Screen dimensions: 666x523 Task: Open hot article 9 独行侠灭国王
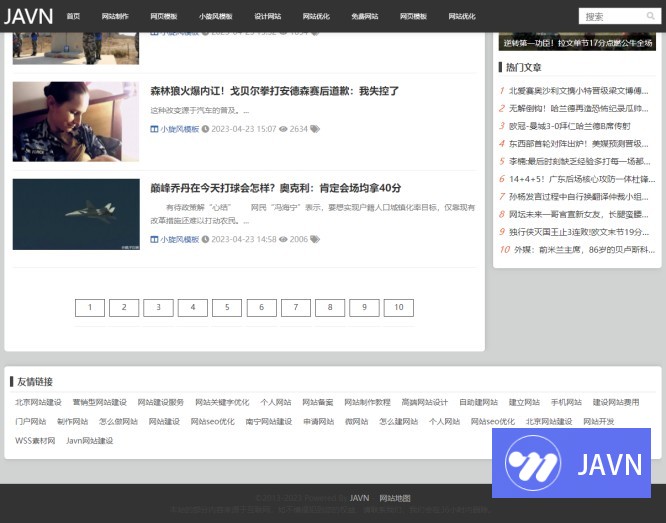tap(579, 232)
